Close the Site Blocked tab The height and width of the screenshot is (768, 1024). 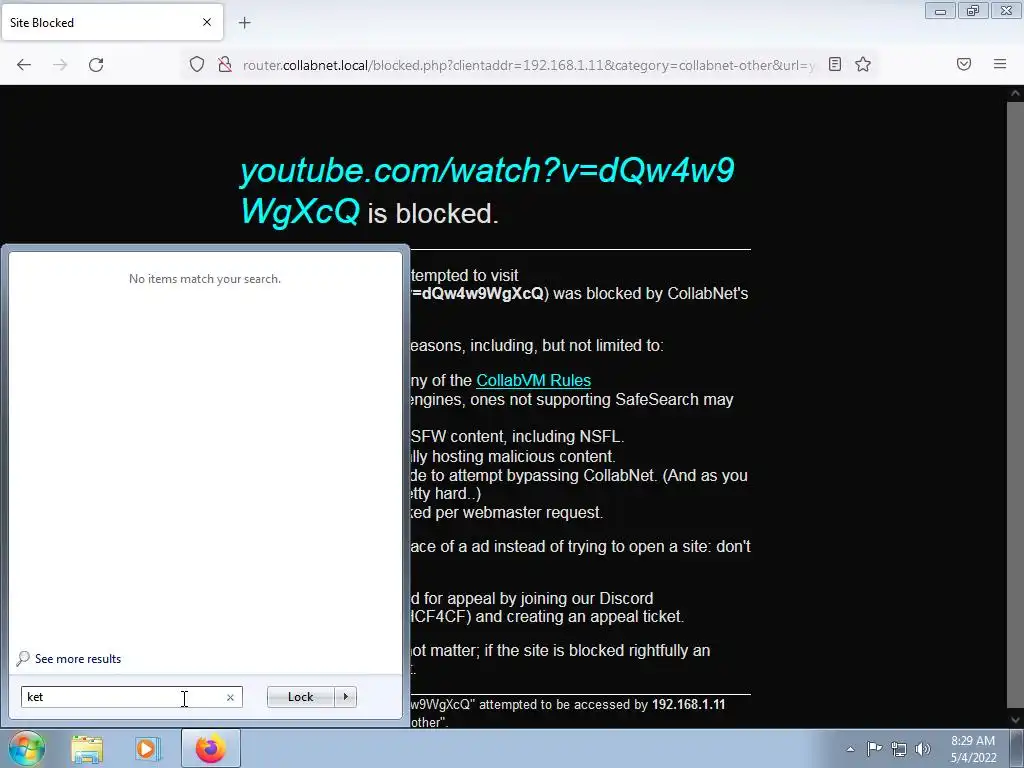[x=207, y=22]
